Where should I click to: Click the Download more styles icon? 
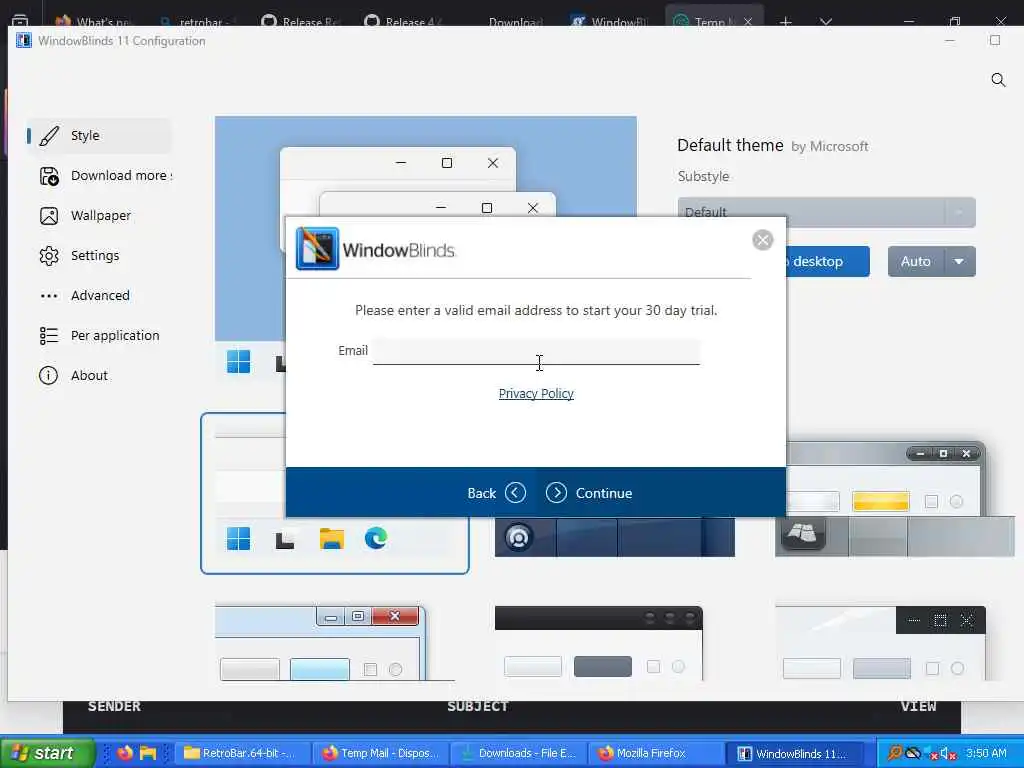point(49,176)
